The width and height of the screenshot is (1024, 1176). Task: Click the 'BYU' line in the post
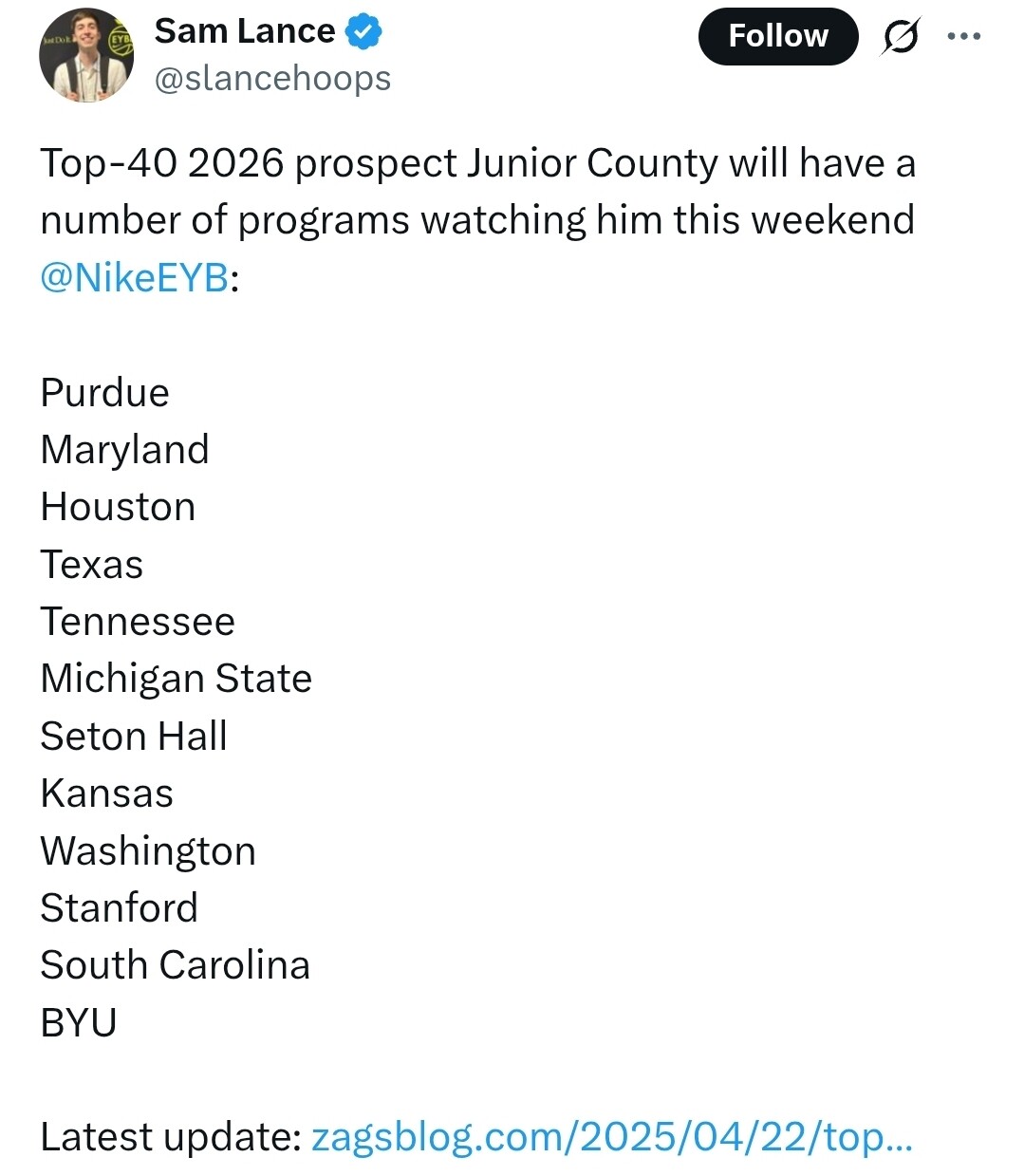pos(79,1022)
